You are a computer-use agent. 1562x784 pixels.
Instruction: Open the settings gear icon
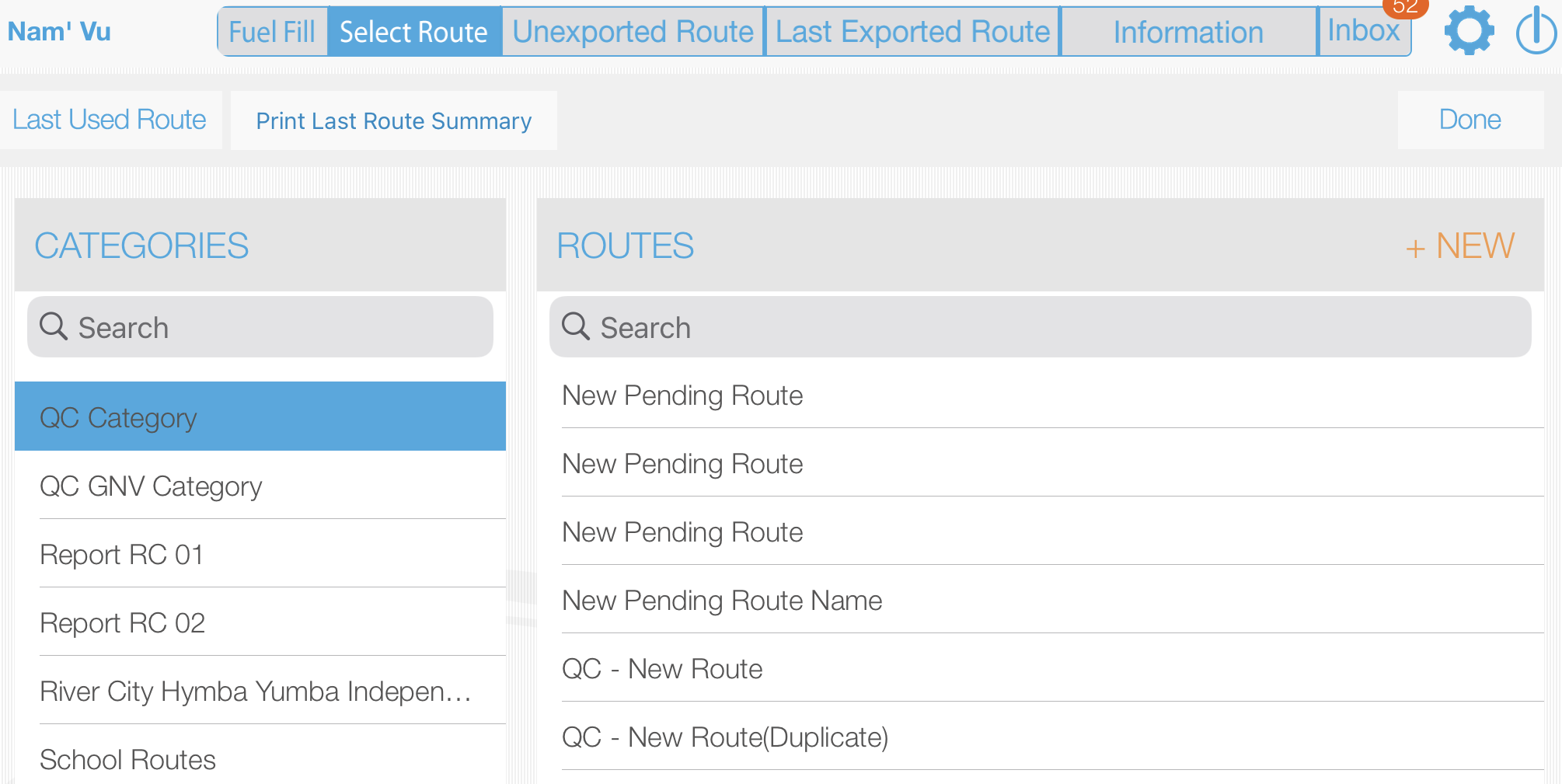tap(1468, 31)
